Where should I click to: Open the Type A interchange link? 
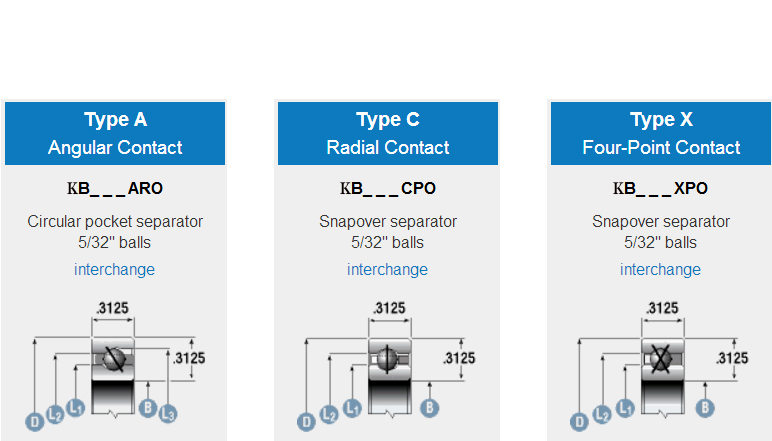[x=114, y=269]
